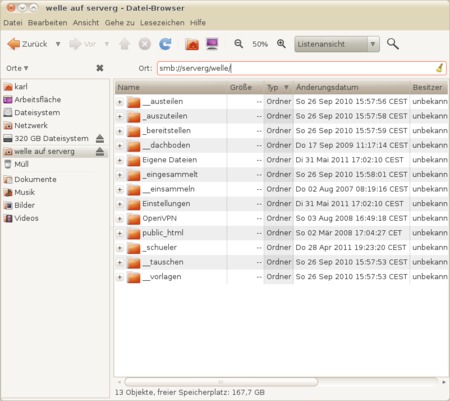Go back with the Zurück button
Image resolution: width=450 pixels, height=401 pixels.
[x=27, y=44]
